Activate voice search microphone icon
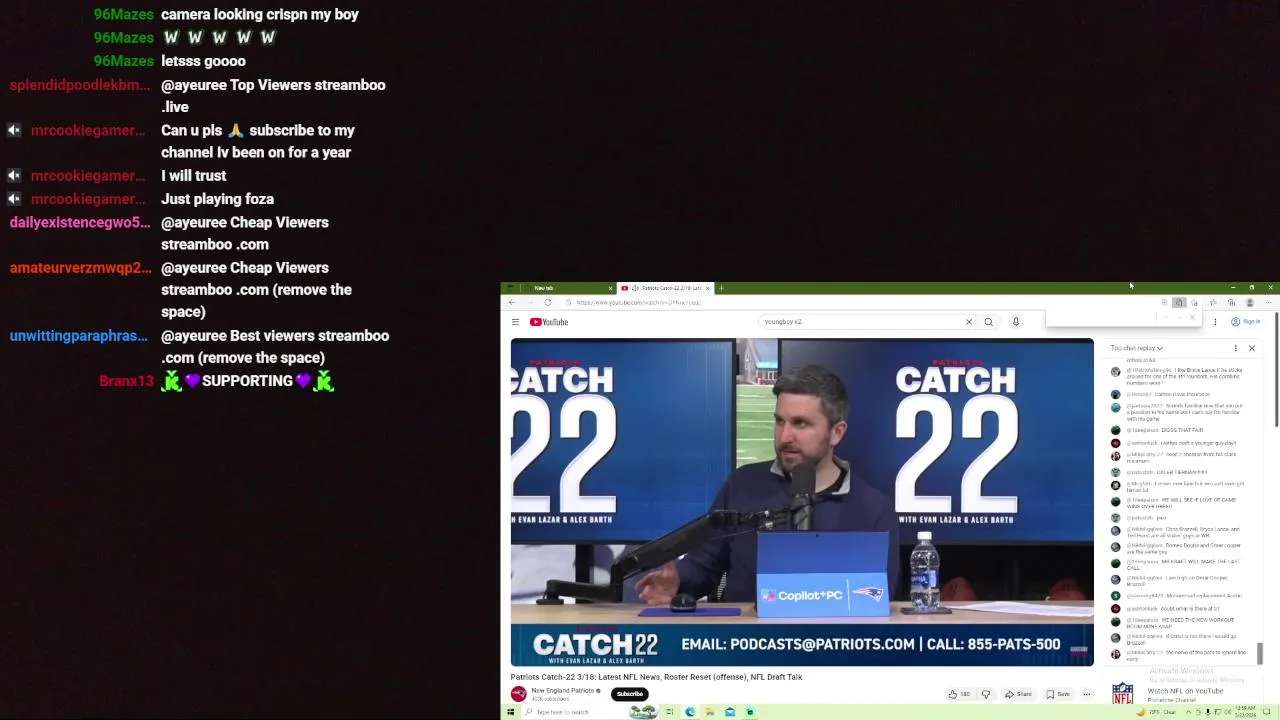This screenshot has height=720, width=1280. click(1015, 322)
